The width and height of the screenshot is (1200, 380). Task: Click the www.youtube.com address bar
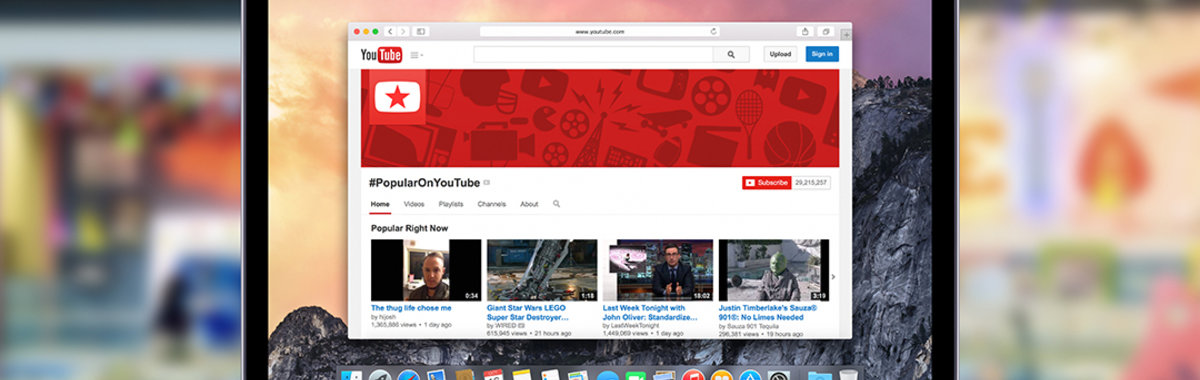[x=600, y=32]
